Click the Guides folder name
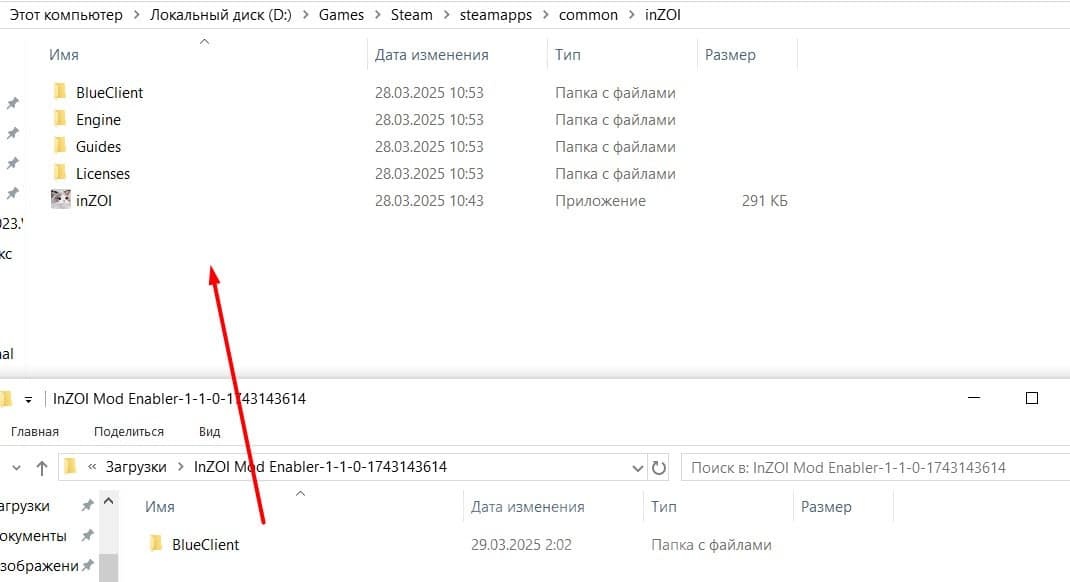The height and width of the screenshot is (582, 1070). click(98, 147)
